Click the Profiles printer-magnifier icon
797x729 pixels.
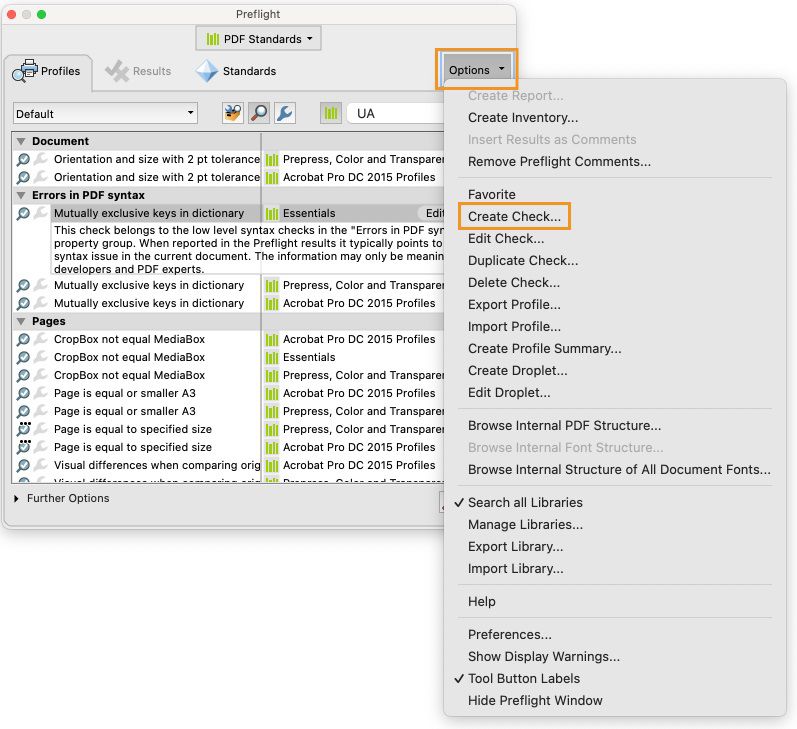[24, 71]
